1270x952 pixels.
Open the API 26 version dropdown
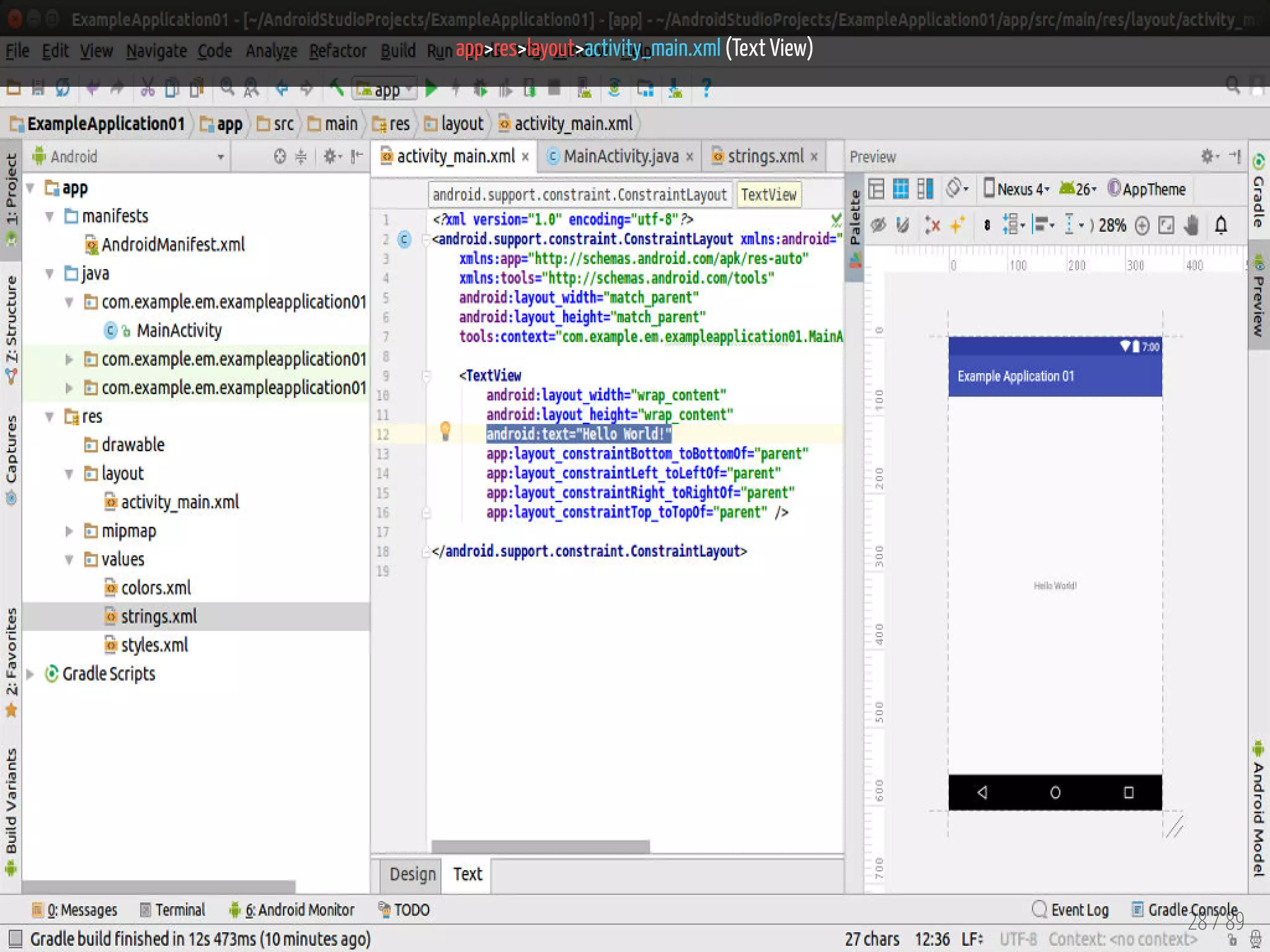pyautogui.click(x=1078, y=189)
